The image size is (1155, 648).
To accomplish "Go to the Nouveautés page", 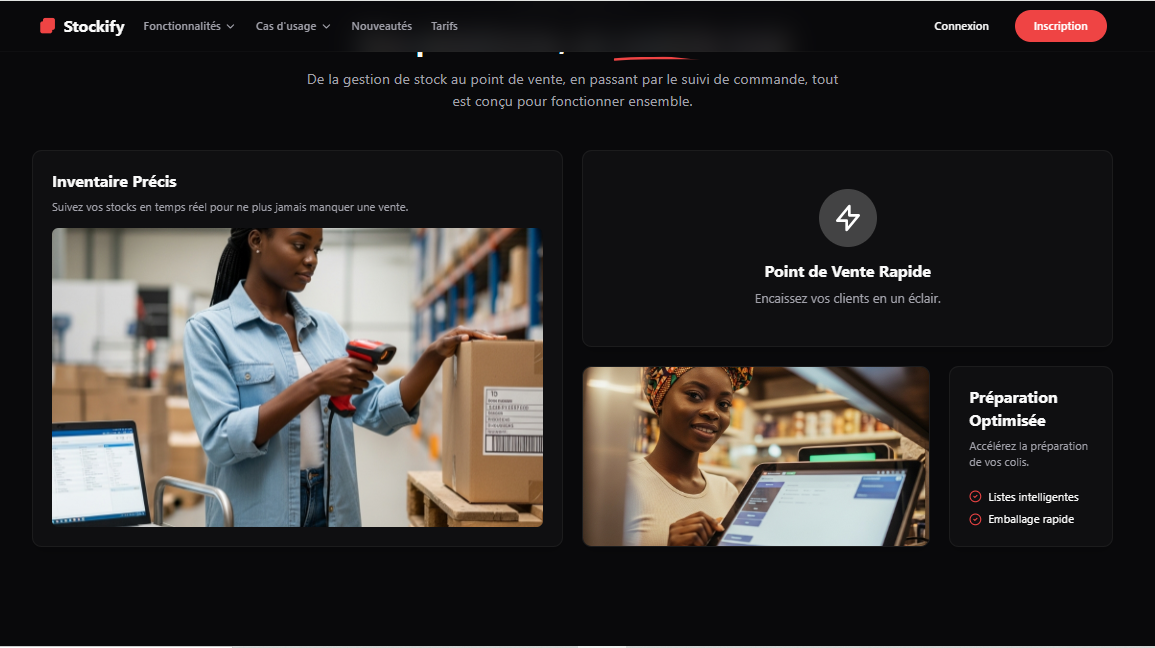I will [382, 26].
